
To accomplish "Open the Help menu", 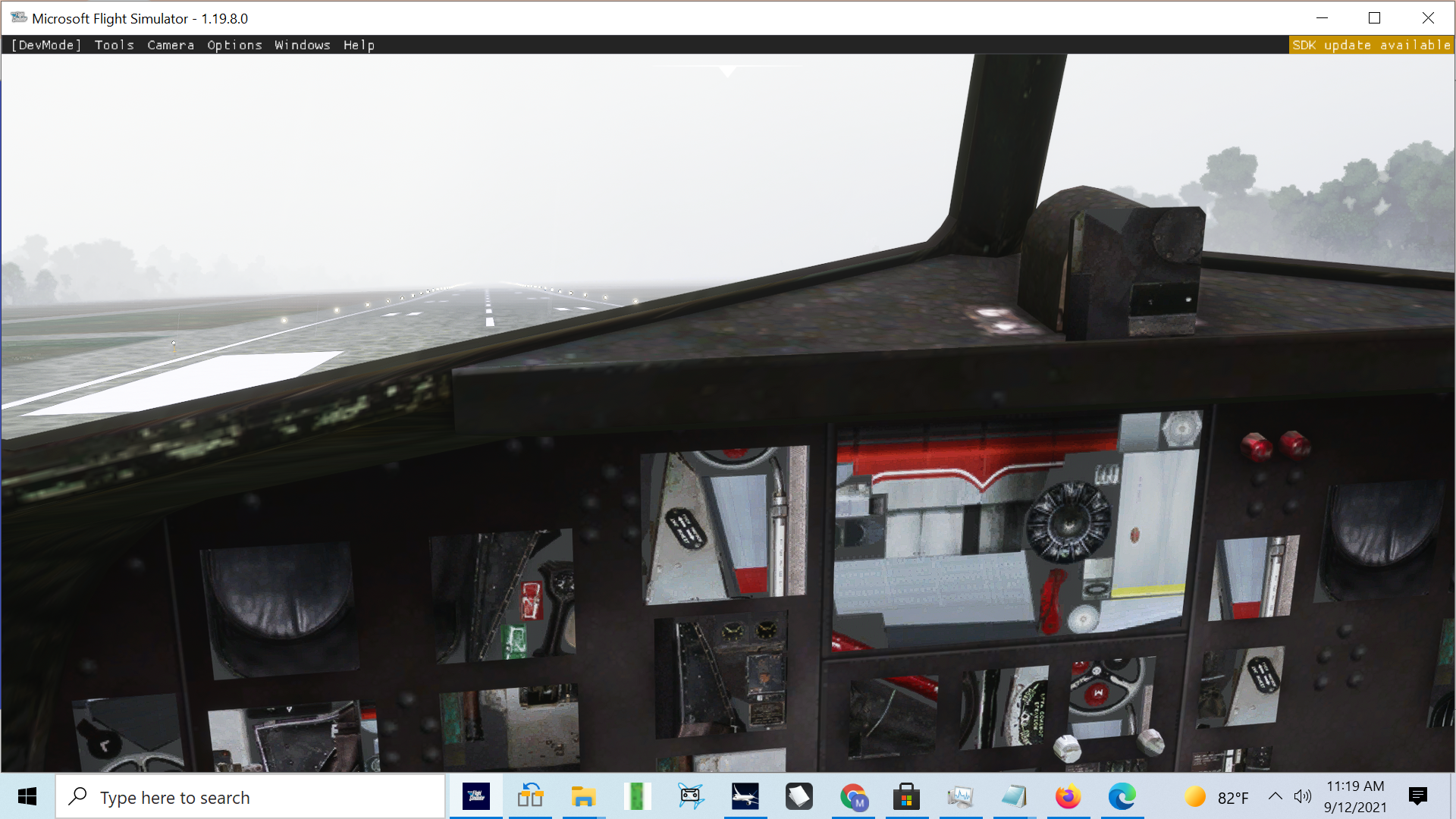I will pyautogui.click(x=359, y=45).
